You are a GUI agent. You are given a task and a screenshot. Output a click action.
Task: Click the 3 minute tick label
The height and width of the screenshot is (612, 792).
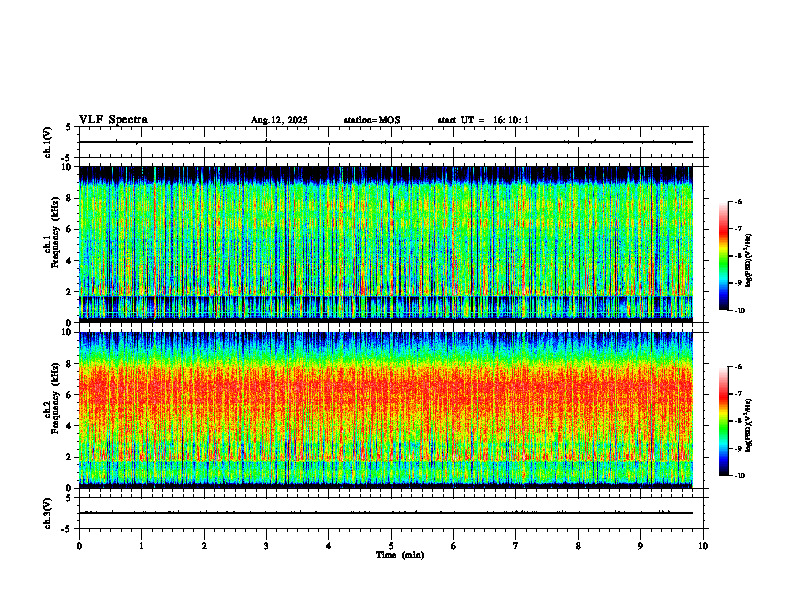(266, 546)
